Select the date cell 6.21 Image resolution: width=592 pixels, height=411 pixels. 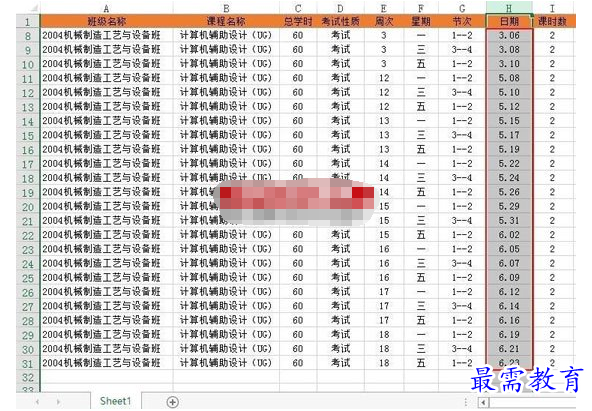click(509, 349)
